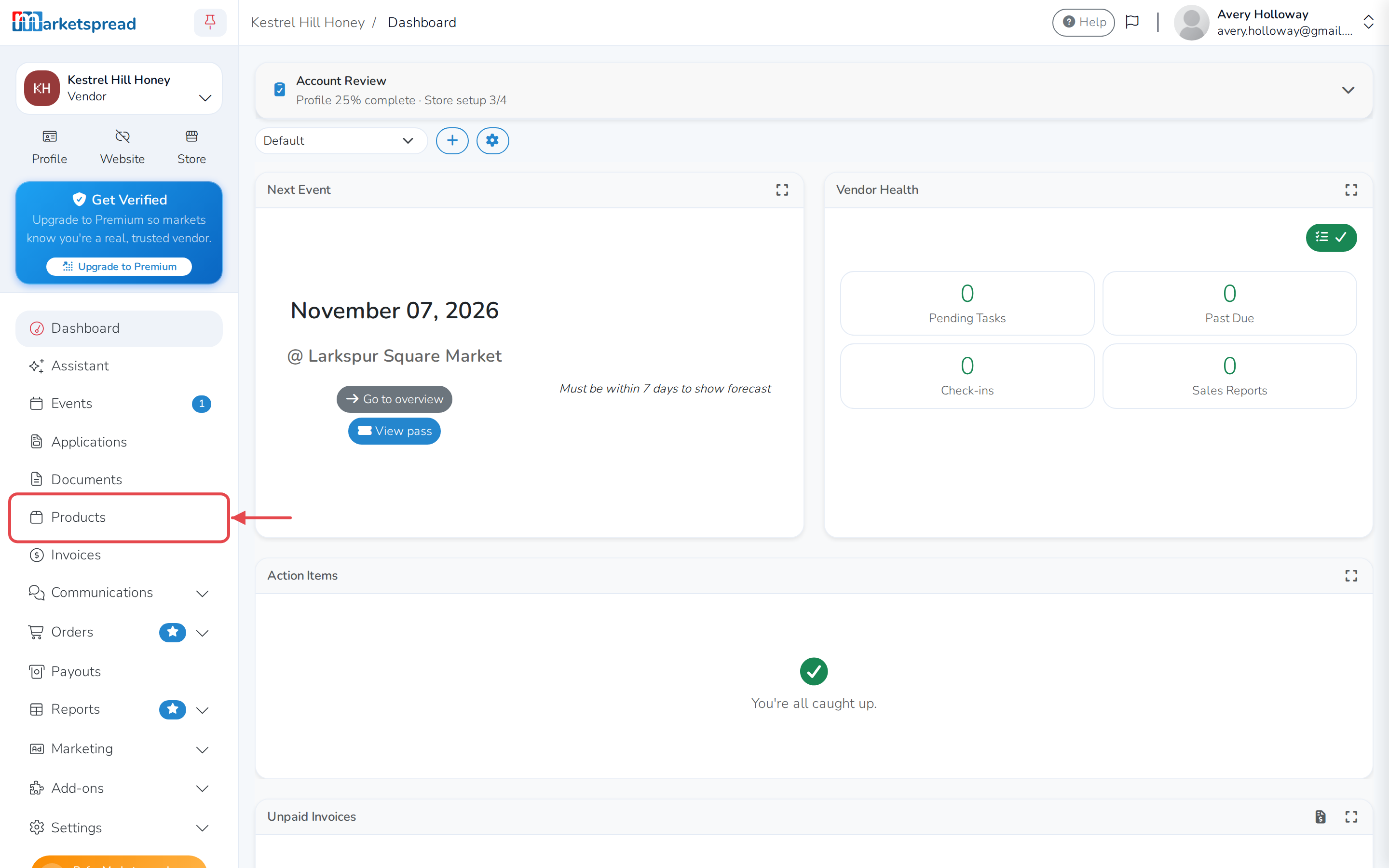Click the Past Due card
The image size is (1389, 868).
tap(1229, 304)
